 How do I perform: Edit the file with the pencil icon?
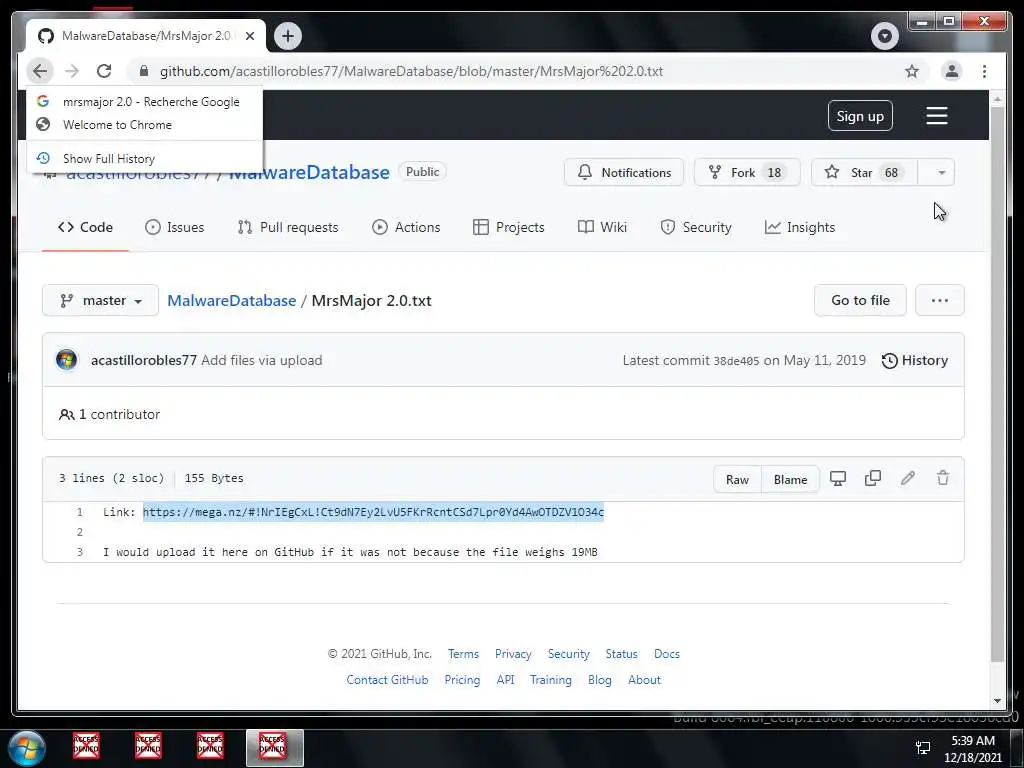point(907,478)
